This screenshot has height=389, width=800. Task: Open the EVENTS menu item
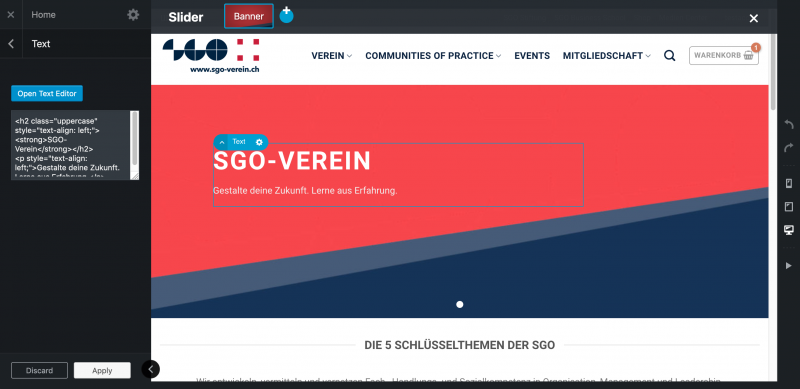pos(532,56)
